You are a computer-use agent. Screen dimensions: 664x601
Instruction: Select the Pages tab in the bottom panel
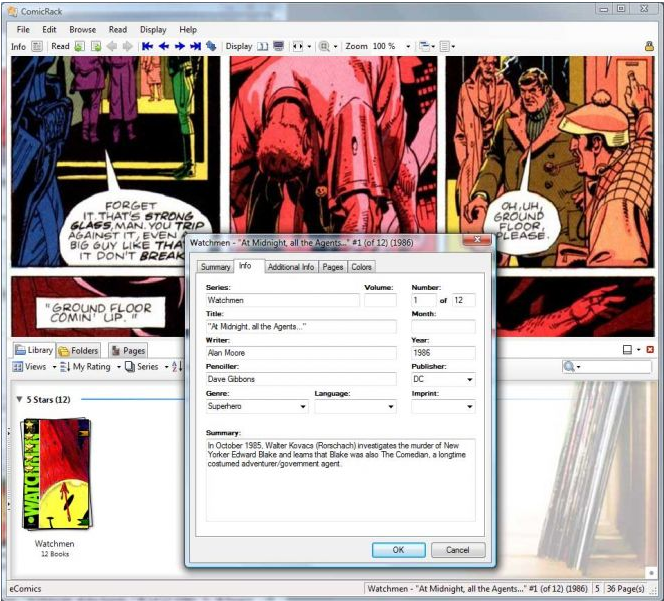tap(128, 351)
